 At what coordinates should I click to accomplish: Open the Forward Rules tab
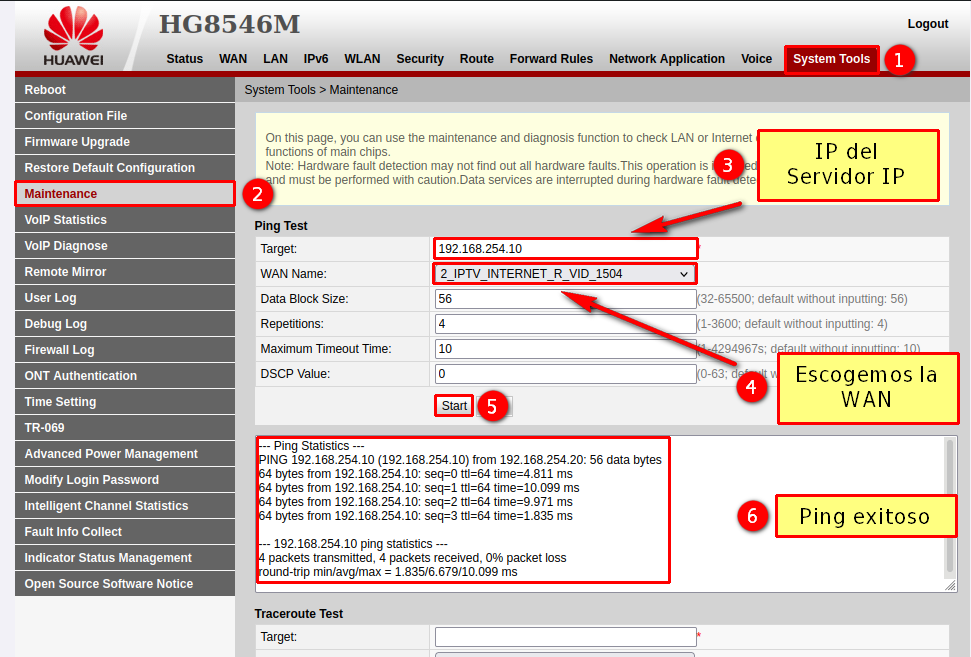551,59
